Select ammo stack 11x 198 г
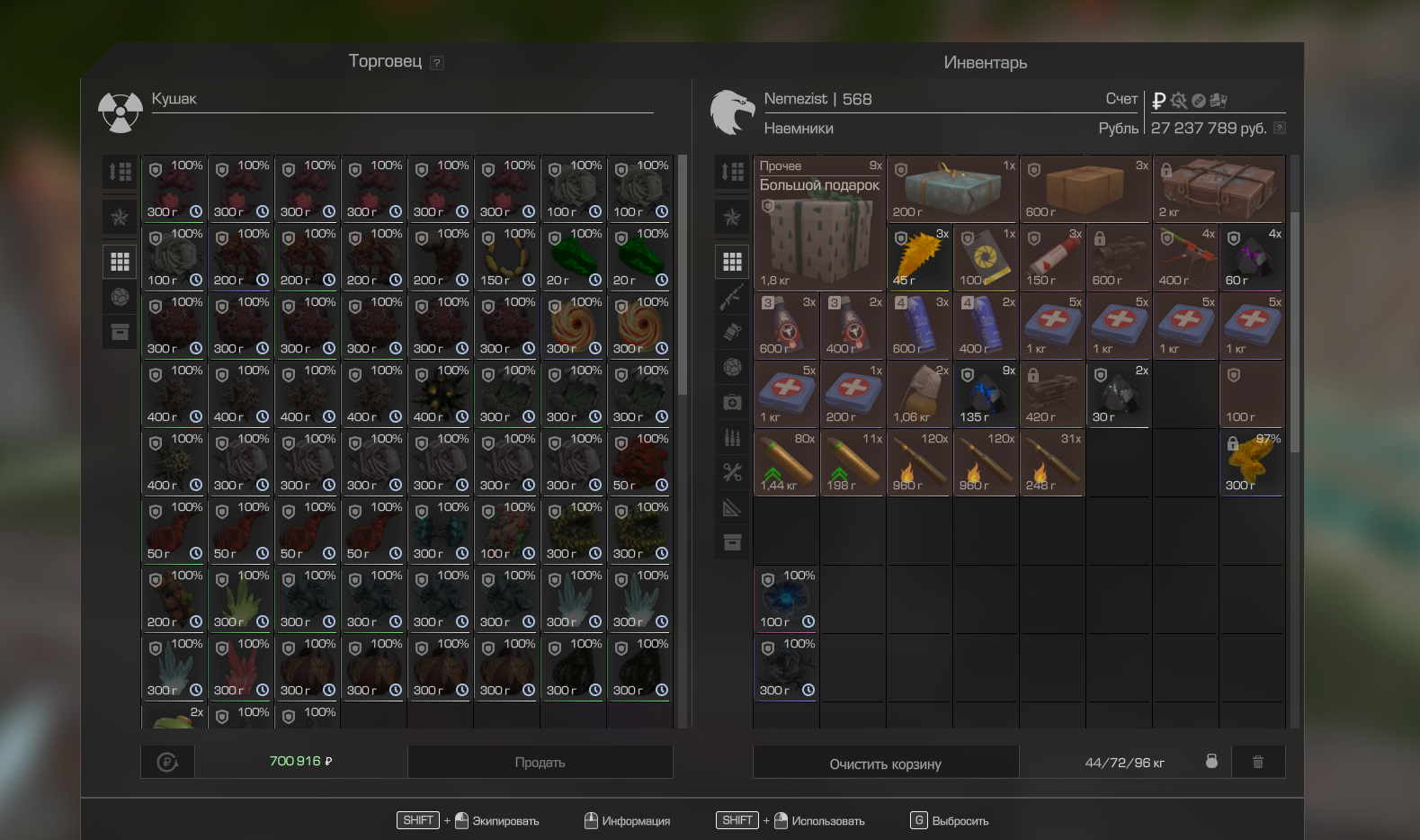 click(853, 462)
